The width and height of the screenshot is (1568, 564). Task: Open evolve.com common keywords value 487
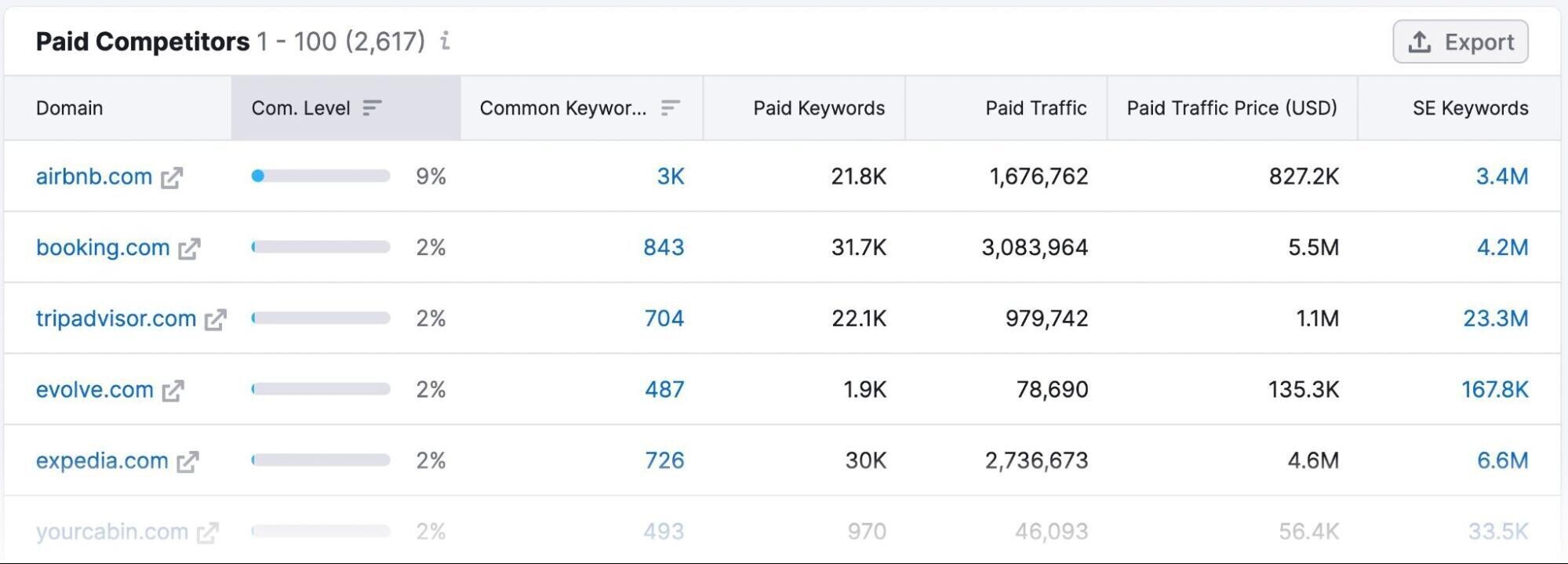[664, 390]
